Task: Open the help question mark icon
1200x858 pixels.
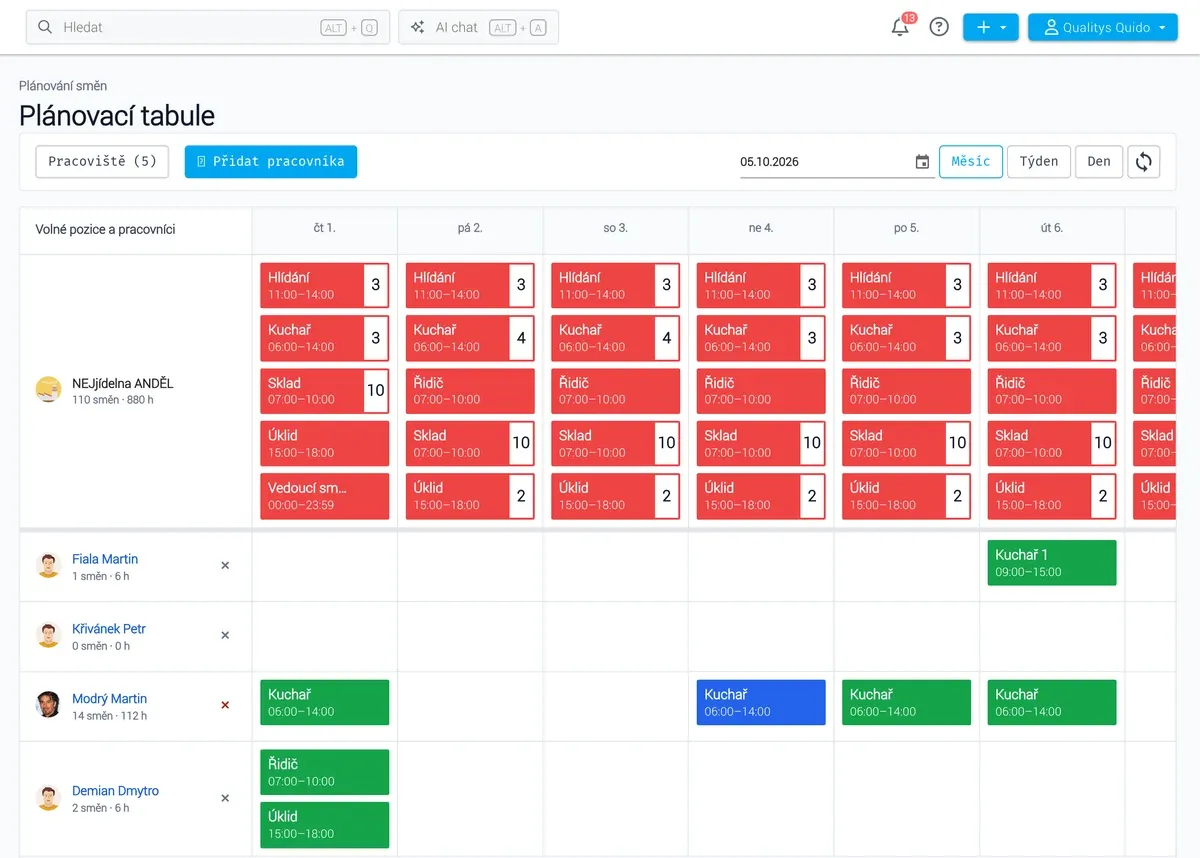Action: click(x=939, y=27)
